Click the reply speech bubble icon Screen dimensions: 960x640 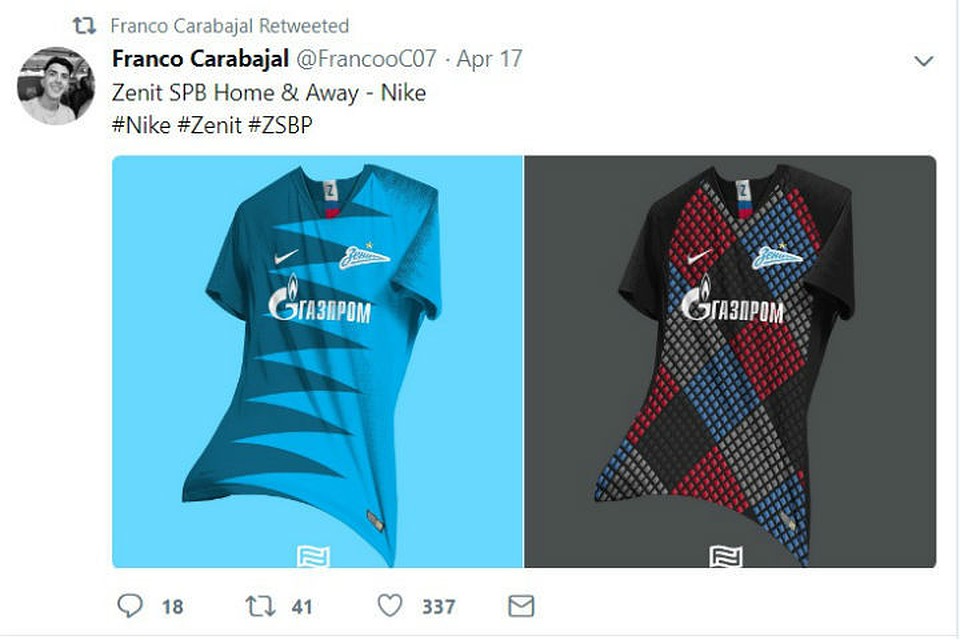[130, 606]
